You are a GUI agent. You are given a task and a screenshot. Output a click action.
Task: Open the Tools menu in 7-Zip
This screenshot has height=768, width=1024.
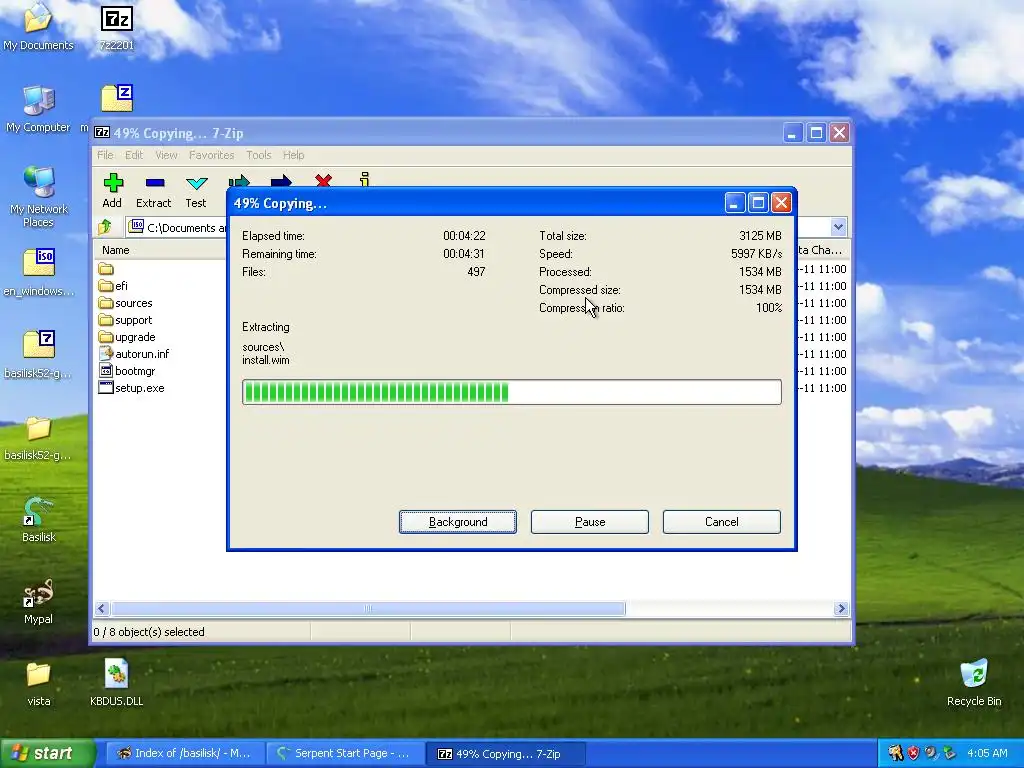[259, 155]
